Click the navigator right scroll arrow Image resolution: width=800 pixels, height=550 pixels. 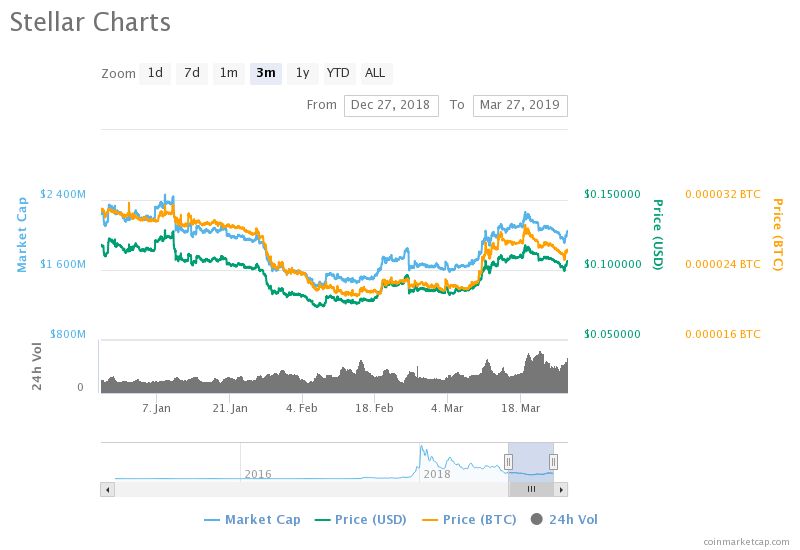tap(561, 490)
